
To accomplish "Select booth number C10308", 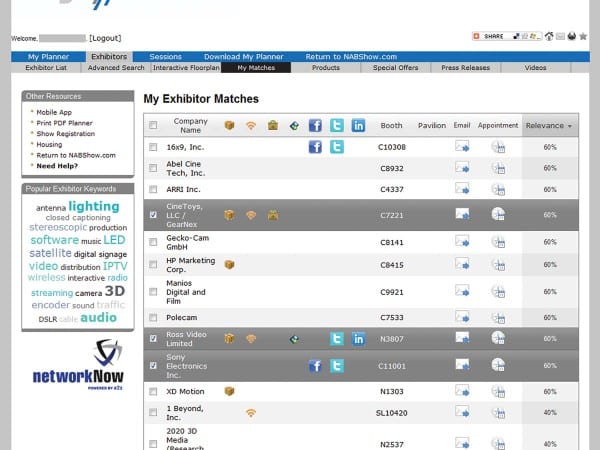I will pos(391,147).
